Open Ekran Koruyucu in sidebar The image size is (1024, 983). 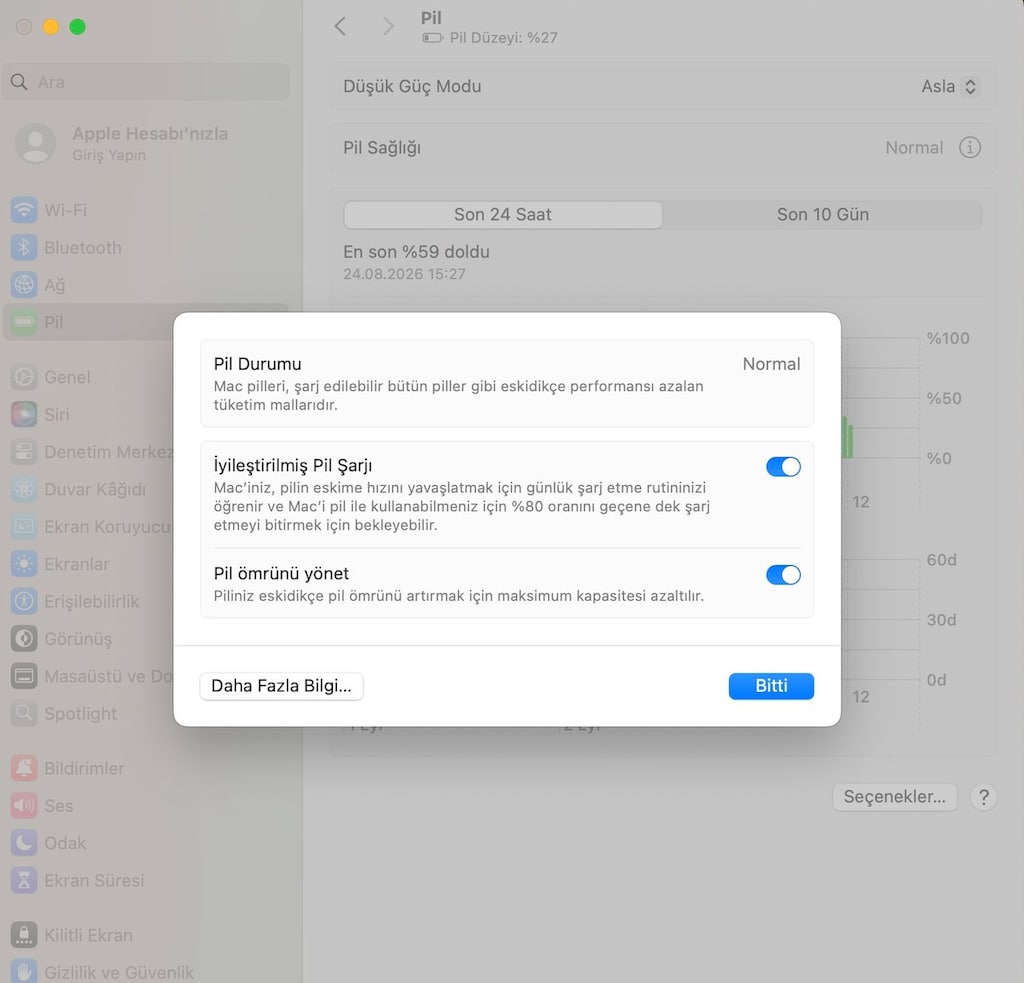(88, 526)
